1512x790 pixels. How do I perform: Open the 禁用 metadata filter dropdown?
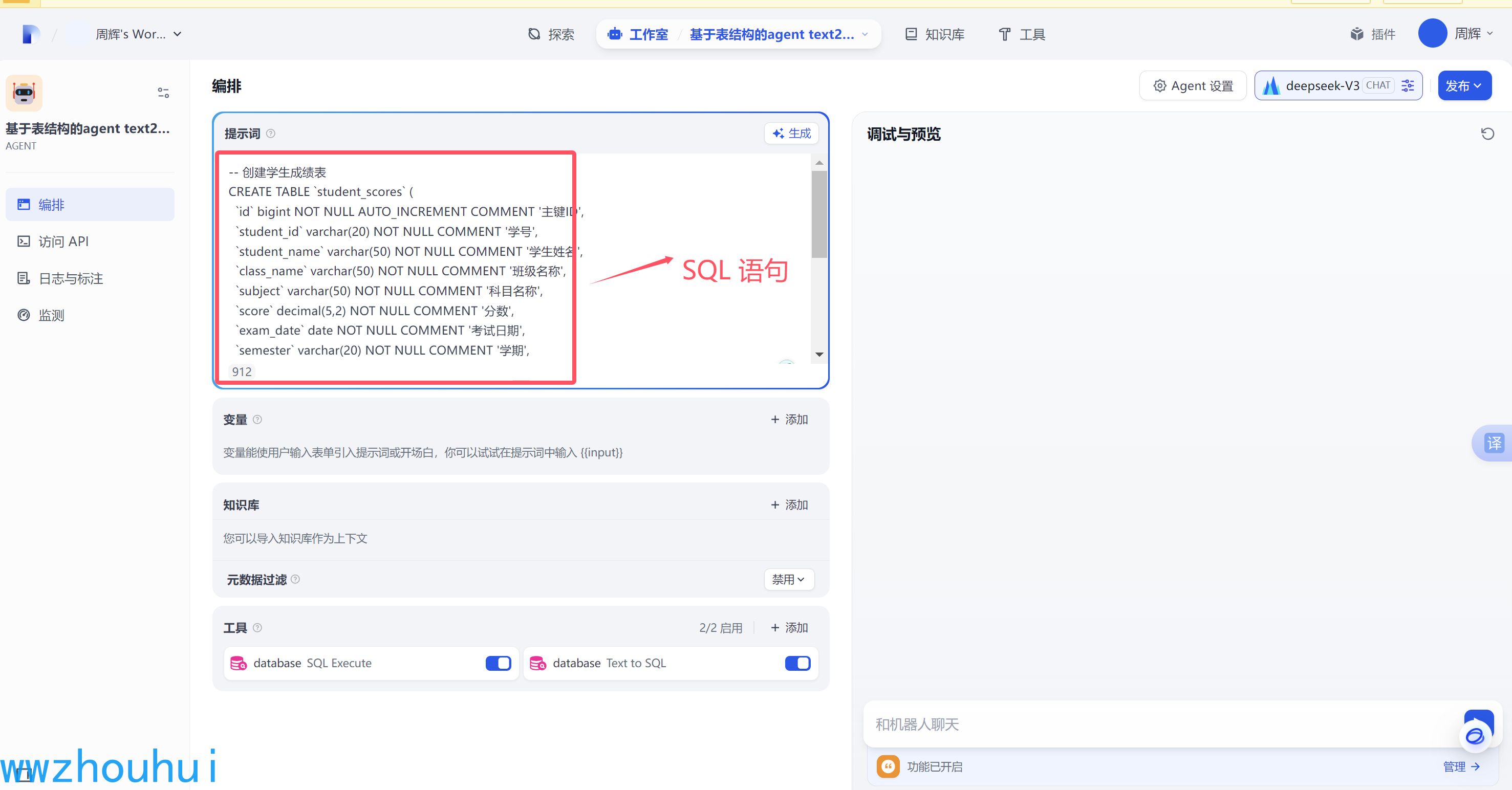tap(788, 579)
